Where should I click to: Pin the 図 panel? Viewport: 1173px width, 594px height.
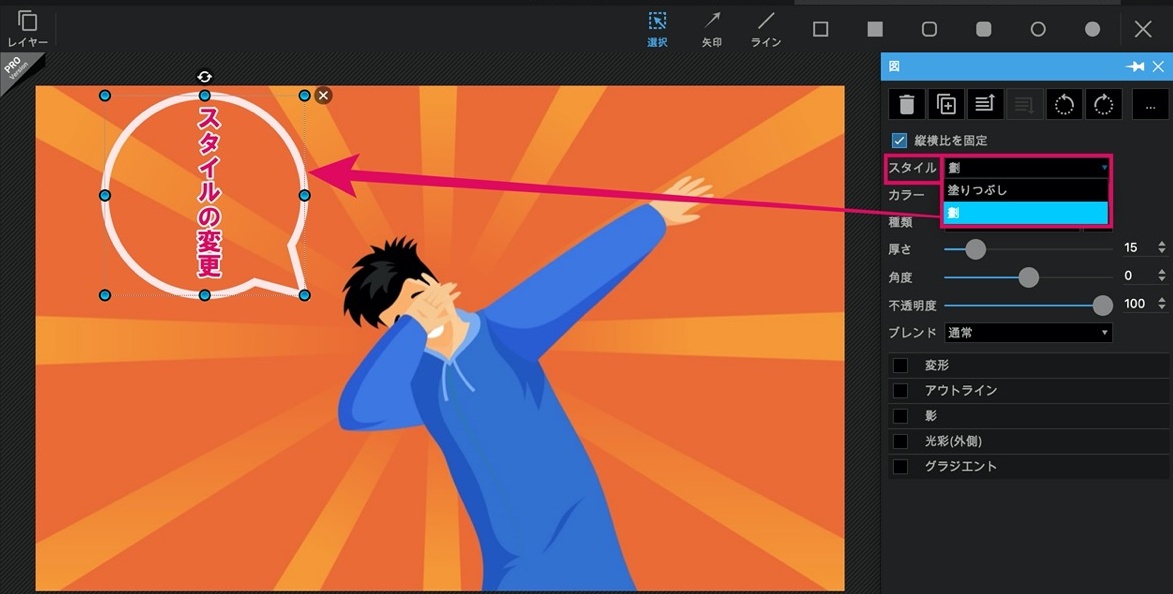(x=1135, y=67)
